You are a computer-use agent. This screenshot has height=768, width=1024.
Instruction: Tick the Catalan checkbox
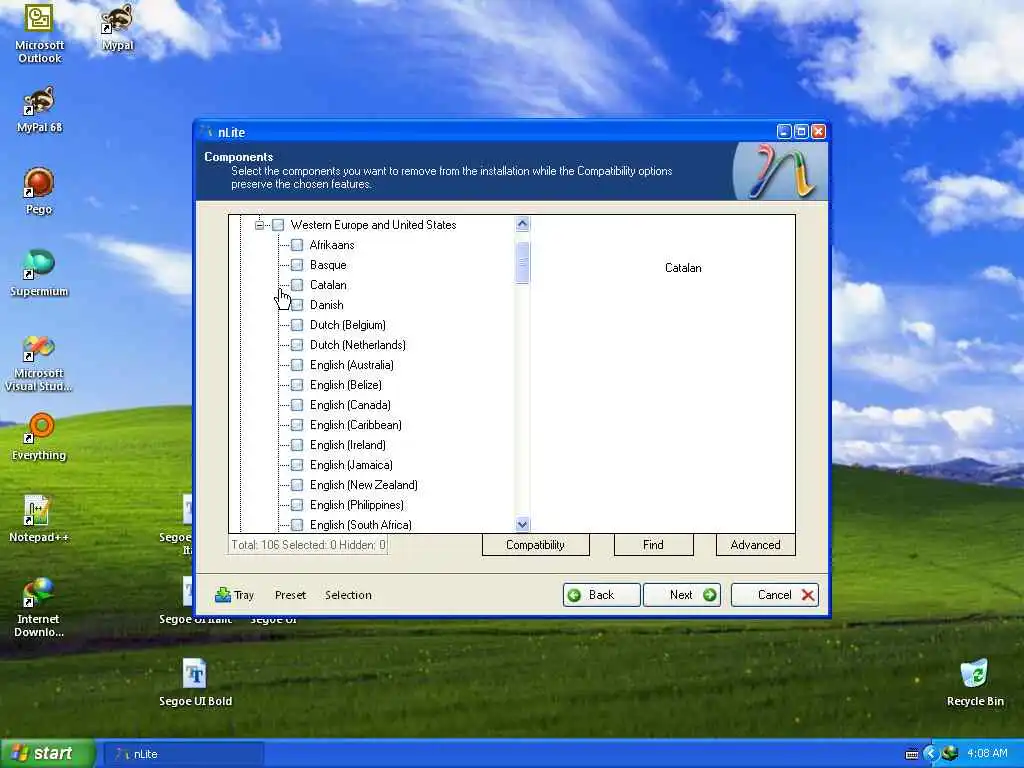click(x=297, y=285)
